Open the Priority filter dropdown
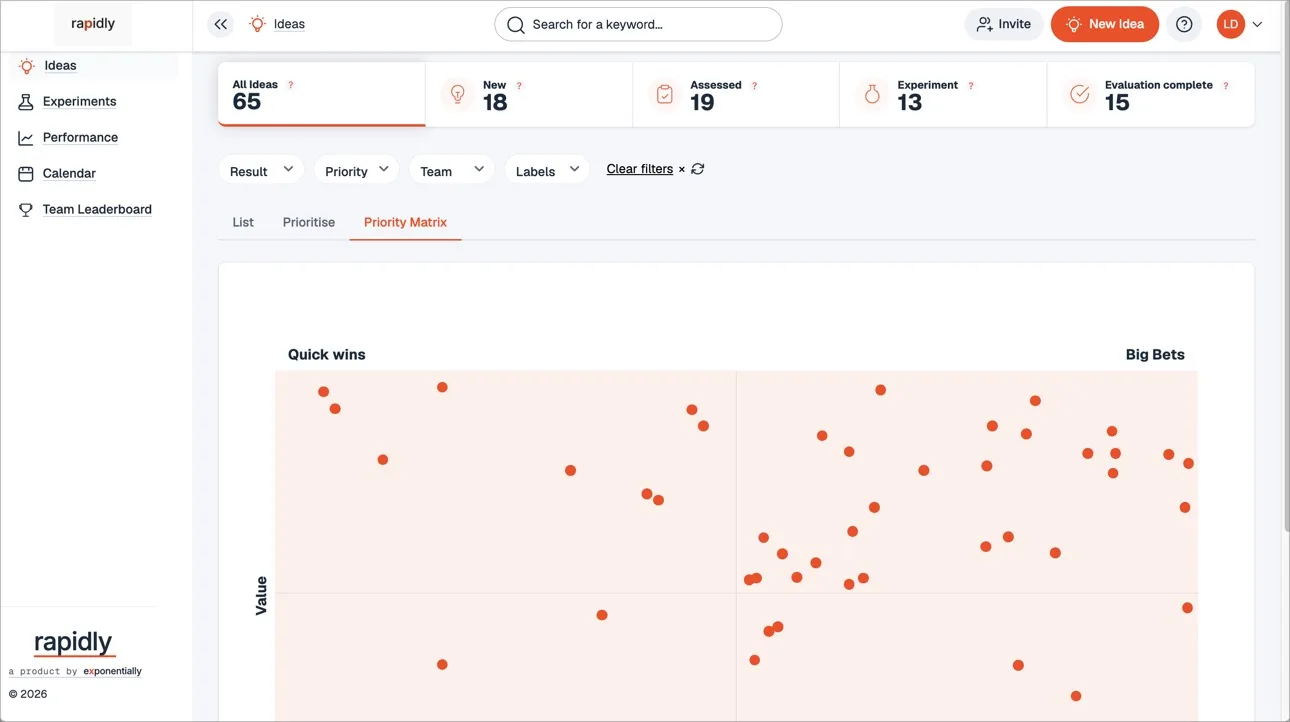This screenshot has width=1290, height=722. pyautogui.click(x=357, y=171)
